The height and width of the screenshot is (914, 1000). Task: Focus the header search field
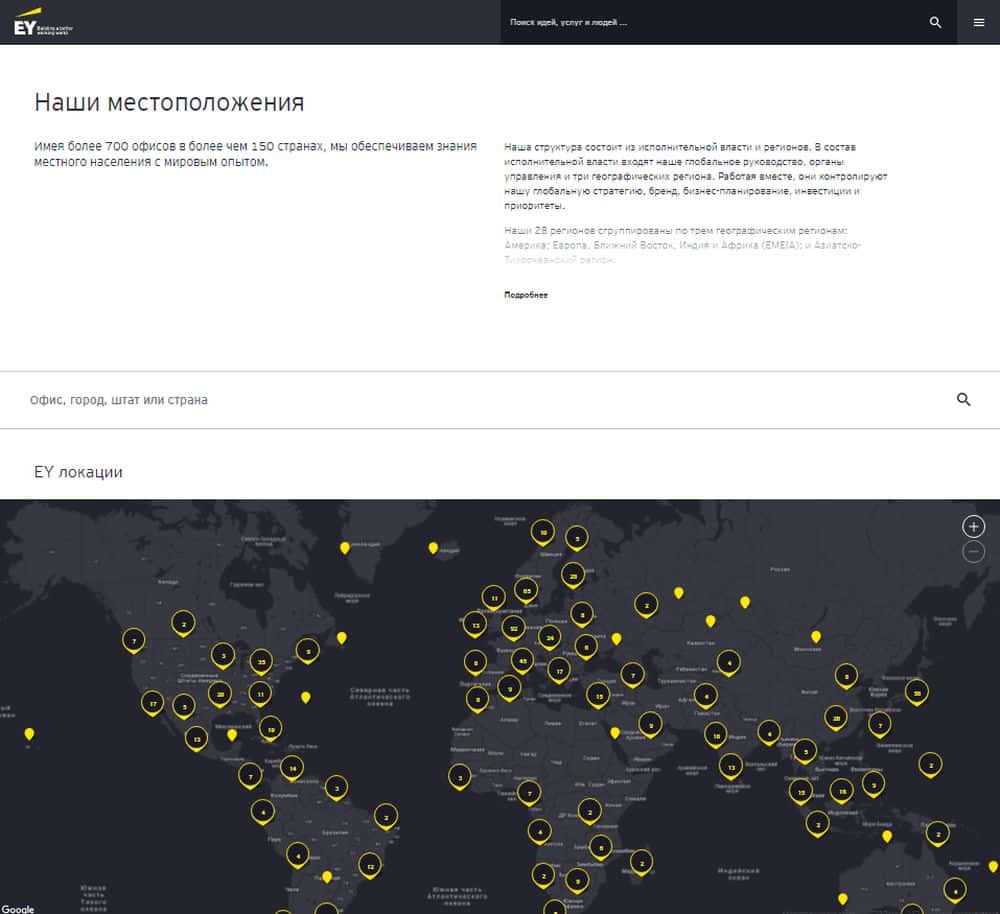point(710,22)
